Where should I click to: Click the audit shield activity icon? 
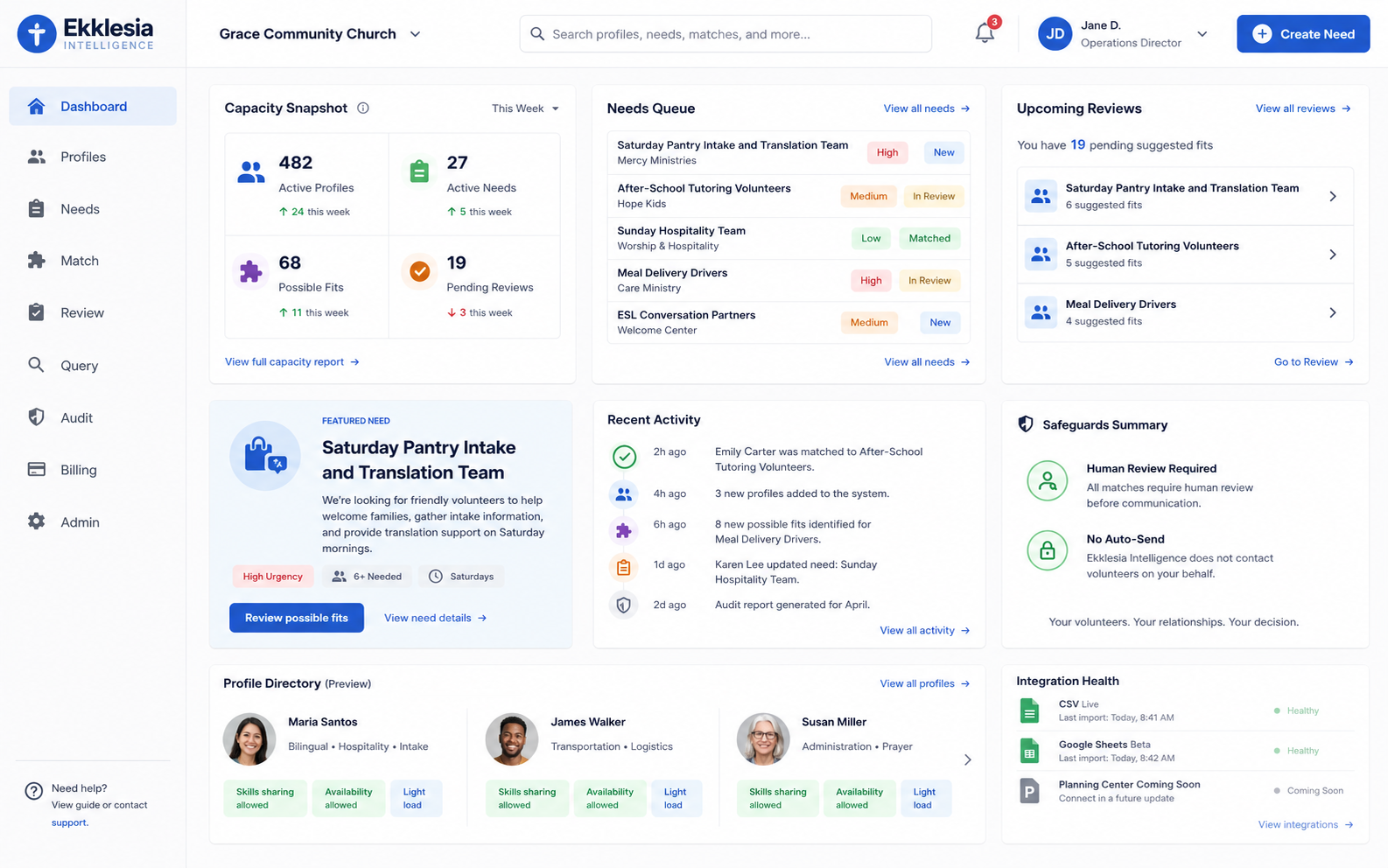pyautogui.click(x=623, y=605)
